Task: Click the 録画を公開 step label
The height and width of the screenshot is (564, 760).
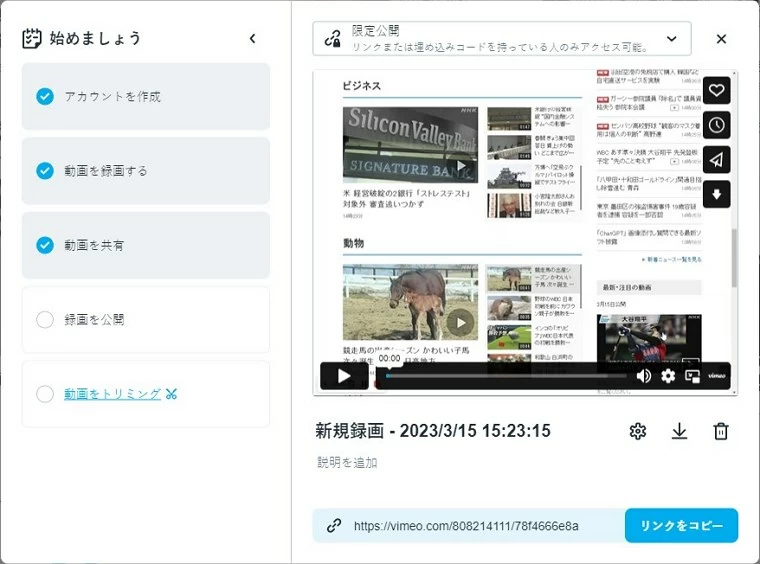Action: [x=95, y=319]
